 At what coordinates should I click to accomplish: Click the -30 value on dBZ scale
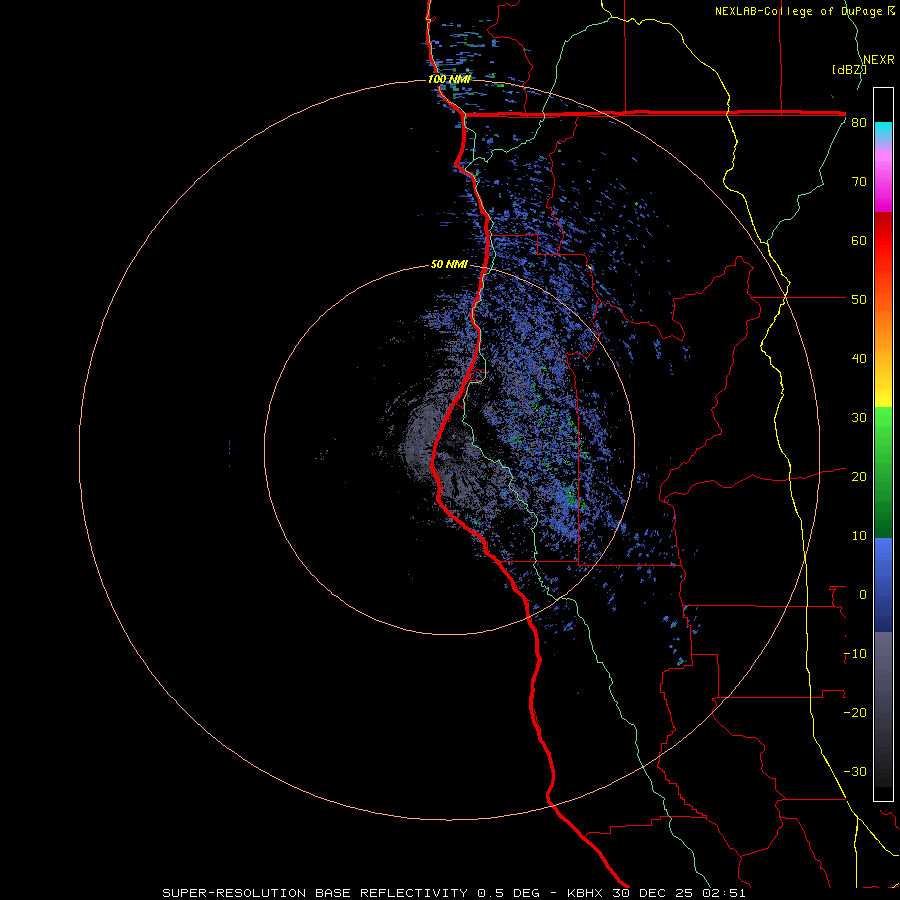[x=855, y=772]
